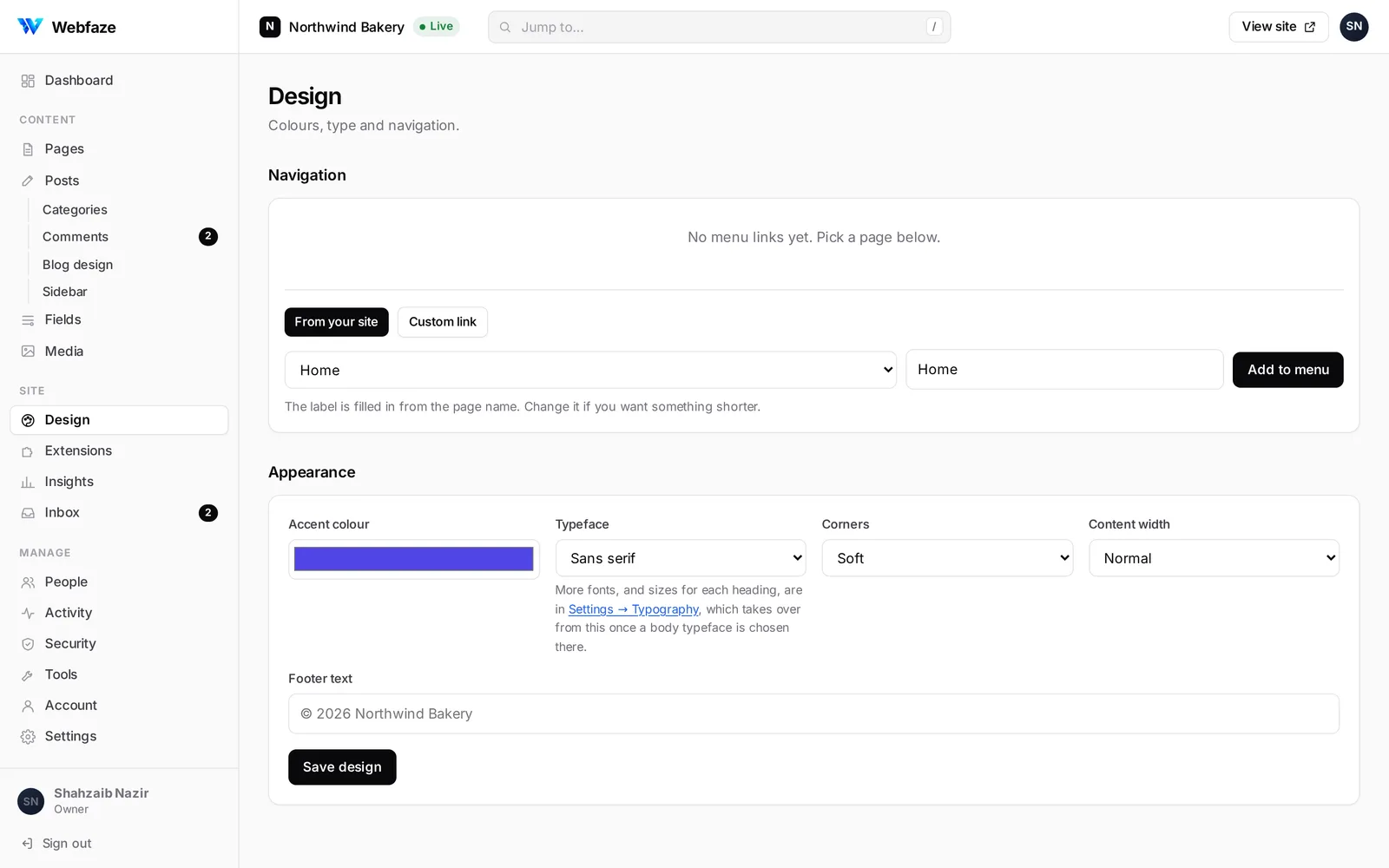Click the Security shield icon

[28, 644]
